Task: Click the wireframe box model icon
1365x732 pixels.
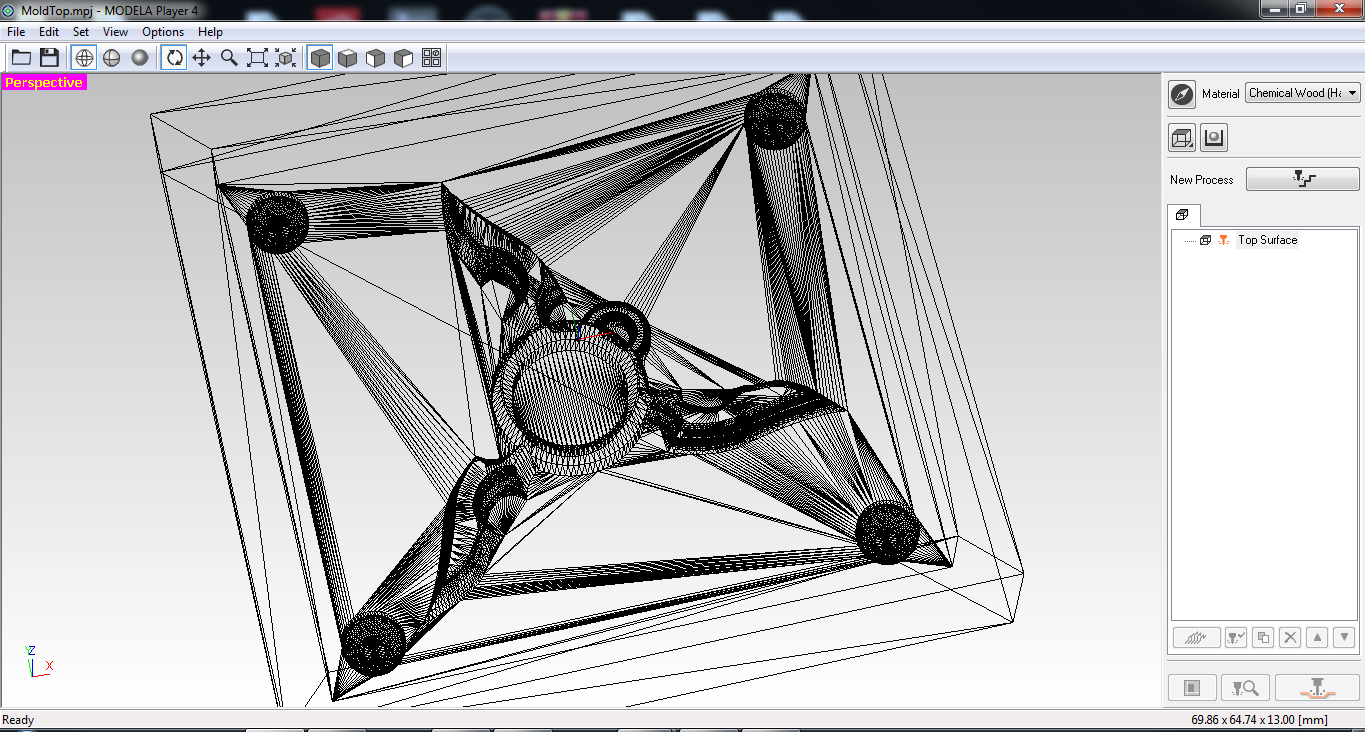Action: 1182,138
